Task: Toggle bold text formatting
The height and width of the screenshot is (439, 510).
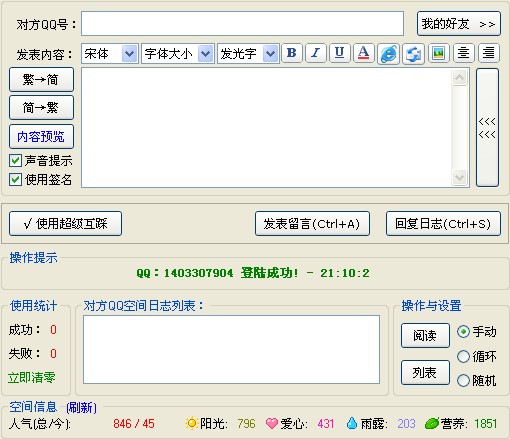Action: pyautogui.click(x=292, y=53)
